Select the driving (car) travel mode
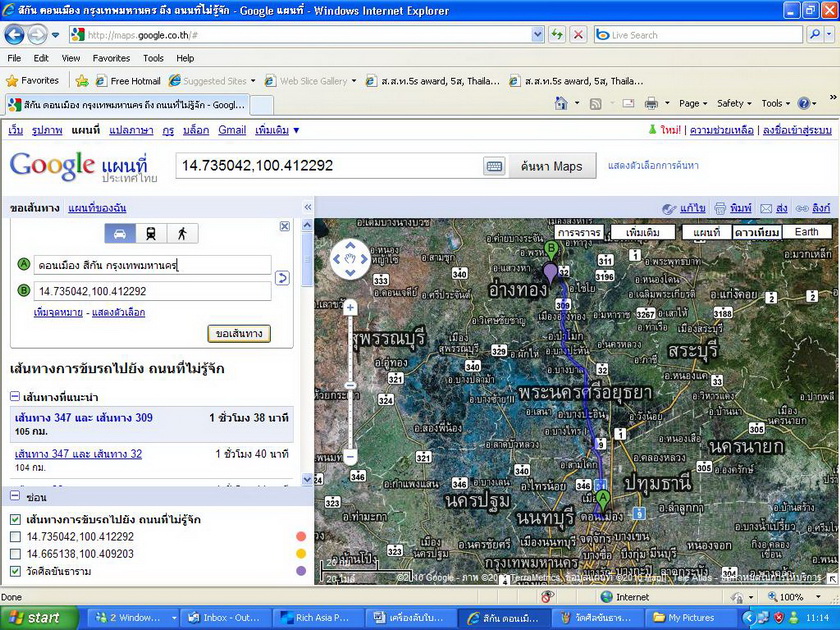The width and height of the screenshot is (840, 630). (x=121, y=234)
